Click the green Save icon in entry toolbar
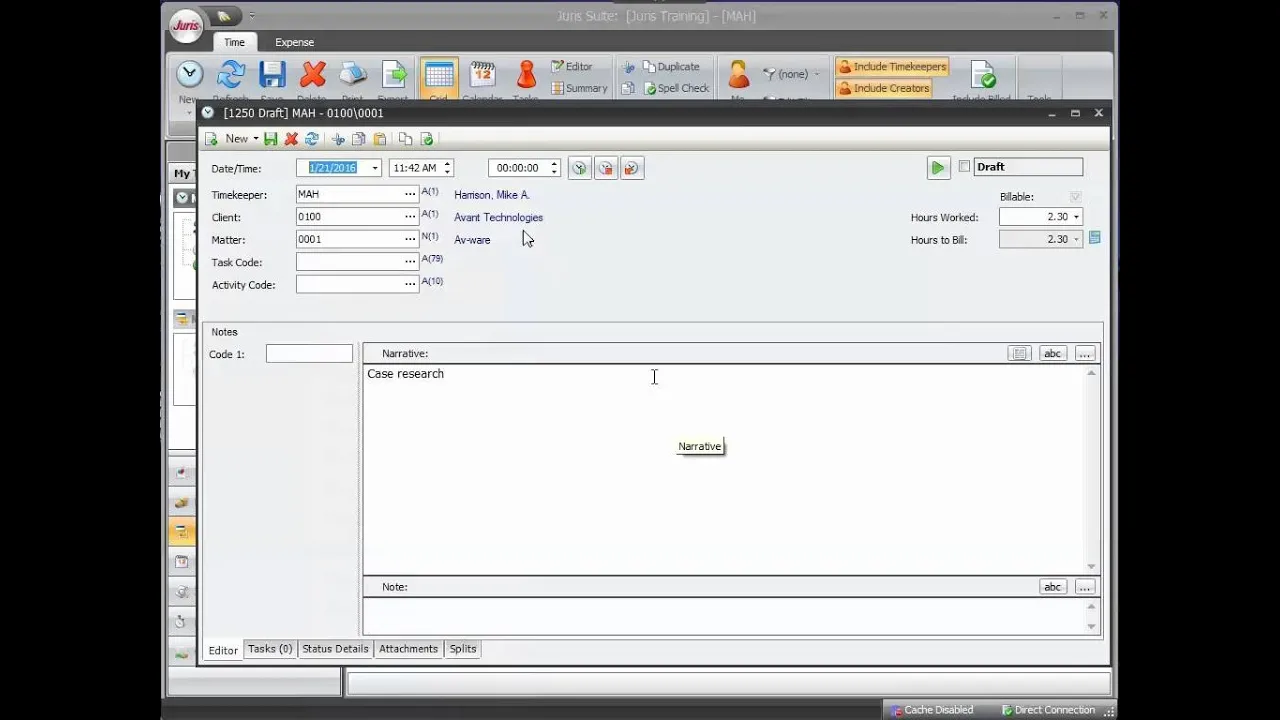 pyautogui.click(x=271, y=139)
